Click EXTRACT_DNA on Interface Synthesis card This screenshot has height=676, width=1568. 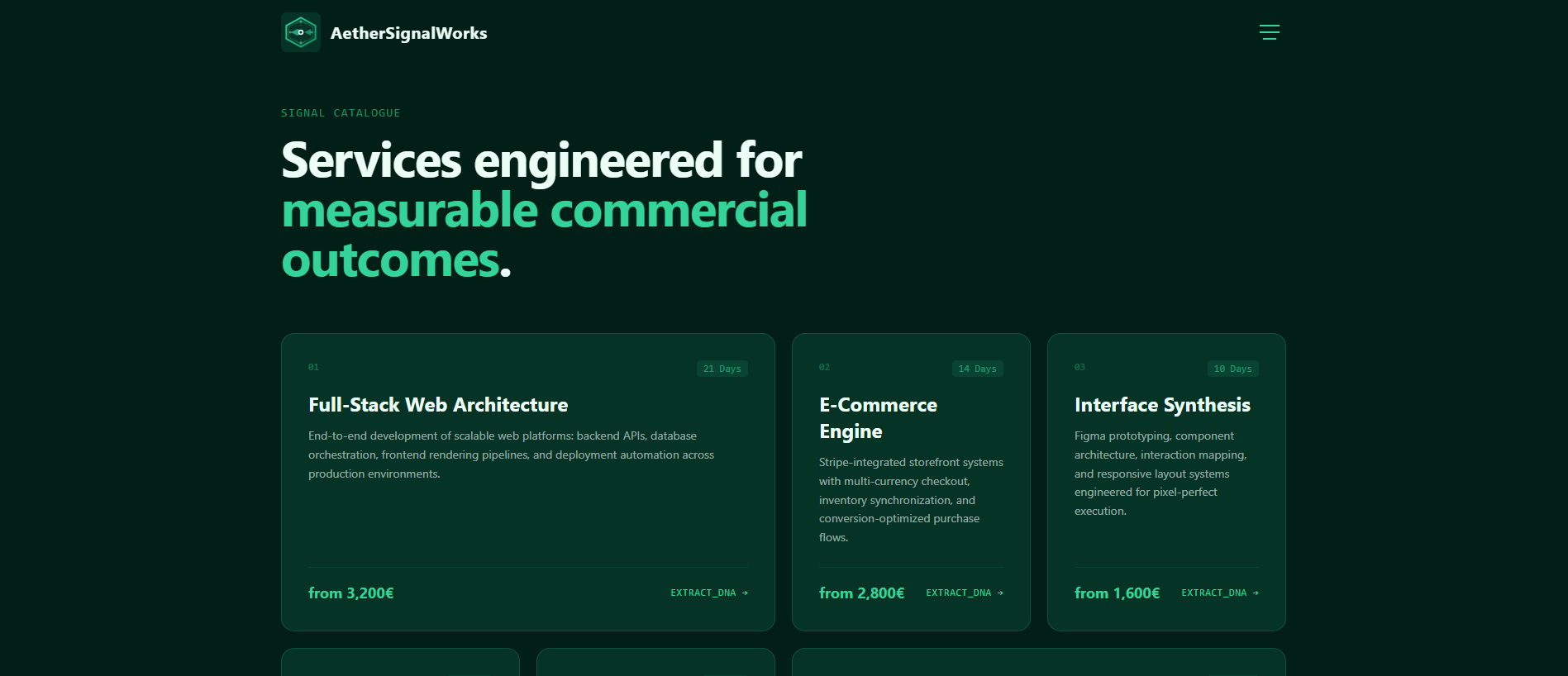coord(1220,593)
